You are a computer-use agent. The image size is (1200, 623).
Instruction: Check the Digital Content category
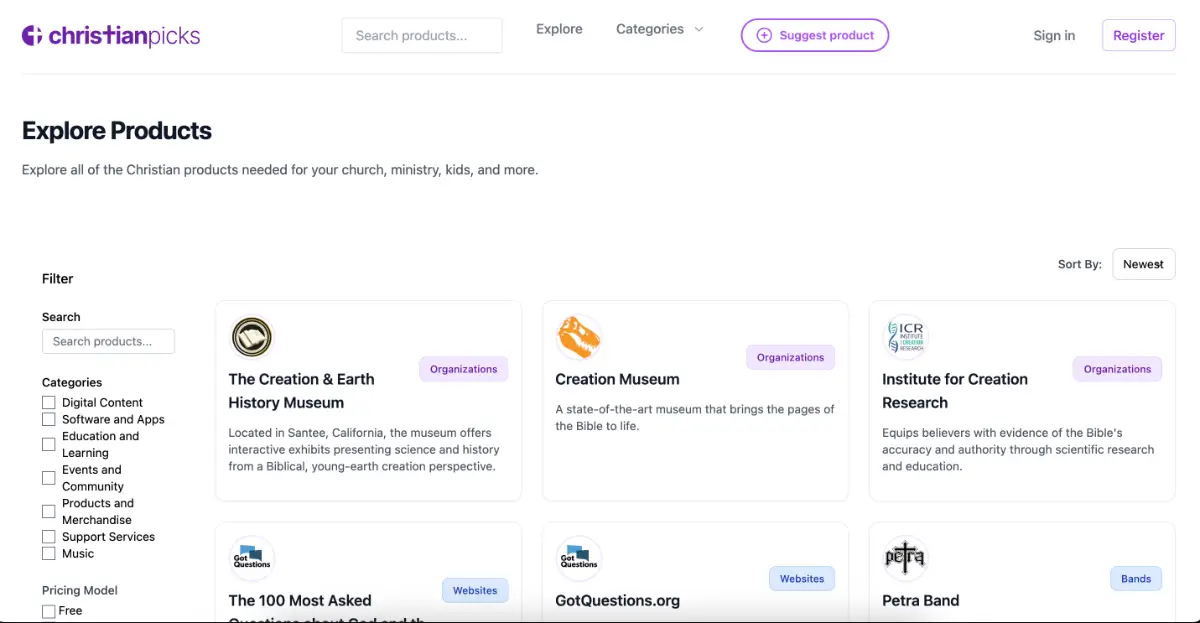[x=49, y=402]
